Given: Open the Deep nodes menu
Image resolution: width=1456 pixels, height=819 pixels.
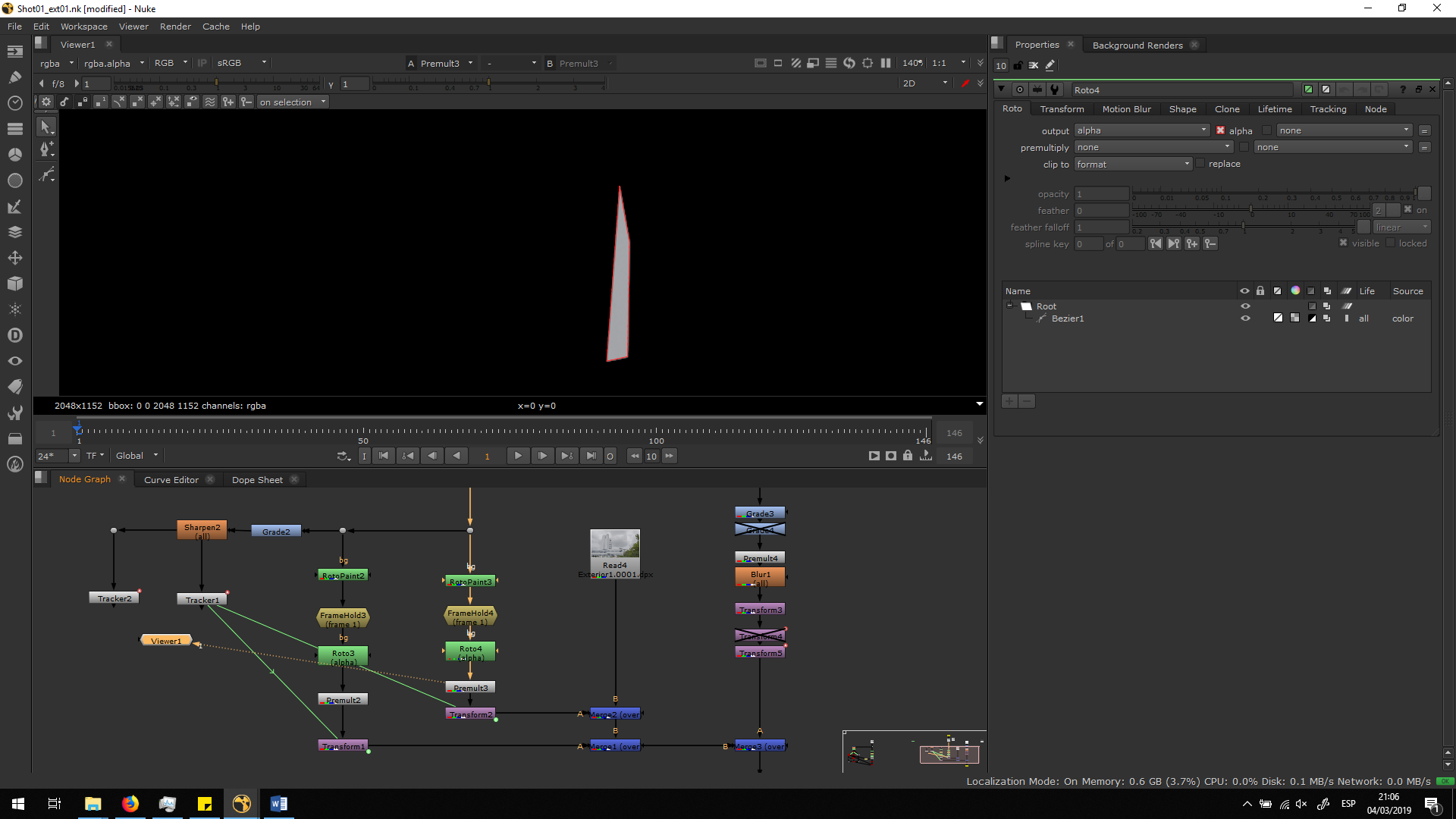Looking at the screenshot, I should [14, 335].
